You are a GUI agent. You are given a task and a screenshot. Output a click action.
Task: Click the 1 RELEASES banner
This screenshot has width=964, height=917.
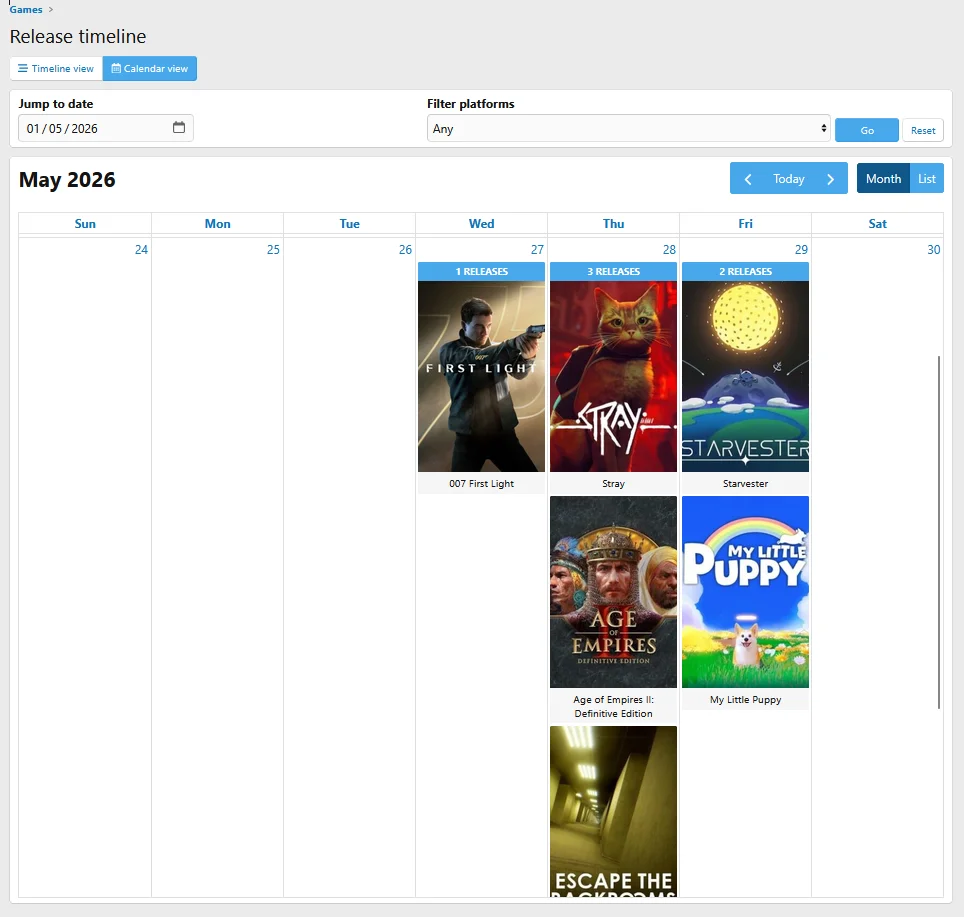pyautogui.click(x=481, y=272)
